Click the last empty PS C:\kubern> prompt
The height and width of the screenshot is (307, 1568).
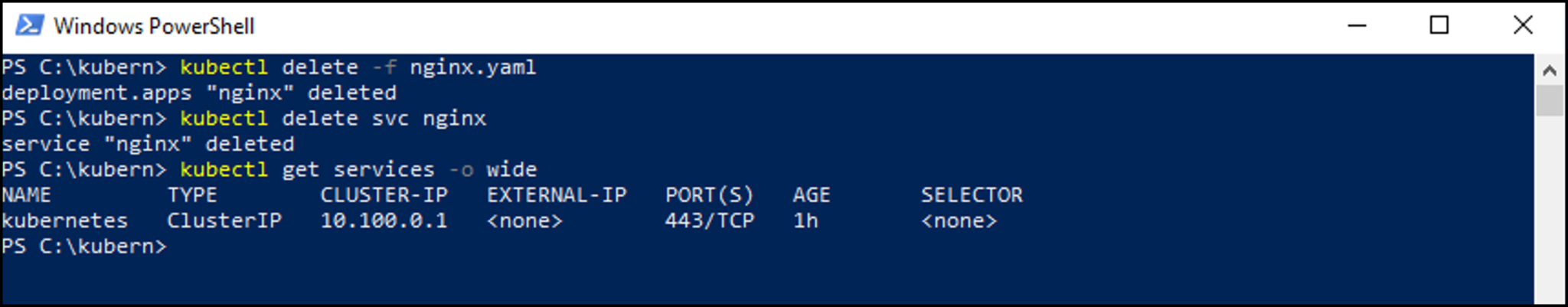point(84,247)
